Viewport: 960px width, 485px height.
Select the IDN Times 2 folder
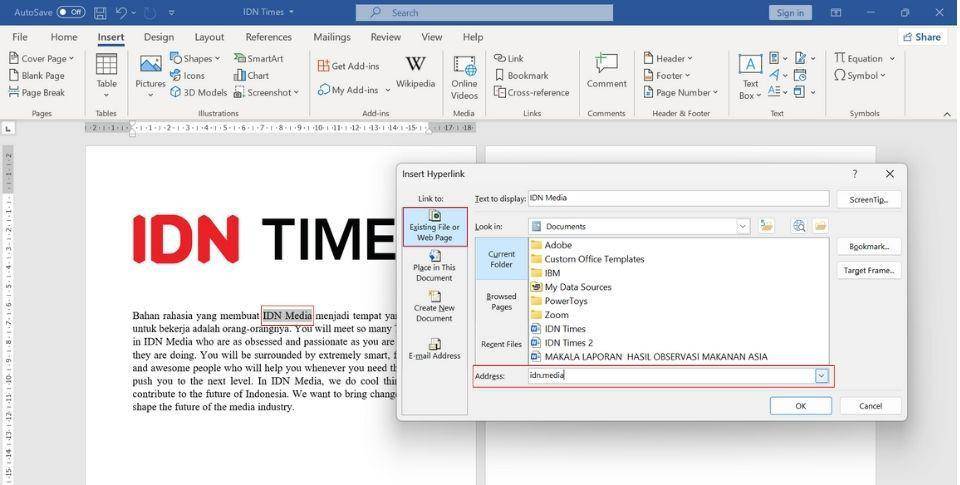coord(568,343)
